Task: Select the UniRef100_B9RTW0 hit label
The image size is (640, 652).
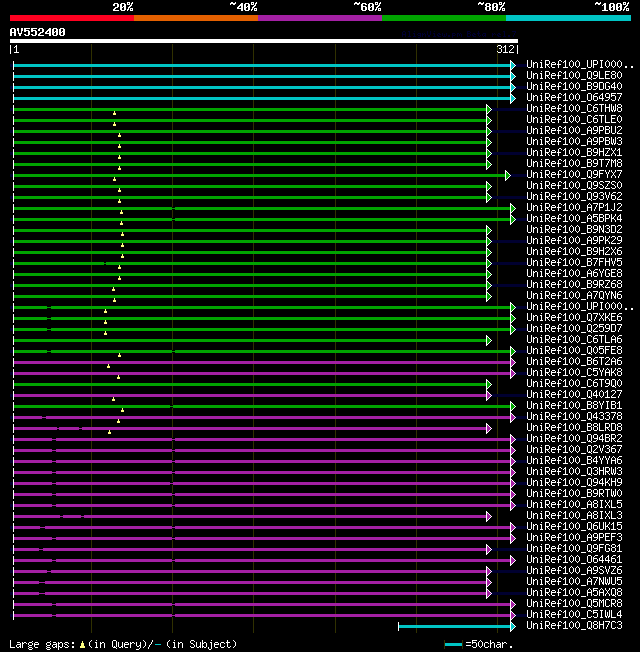Action: tap(574, 493)
